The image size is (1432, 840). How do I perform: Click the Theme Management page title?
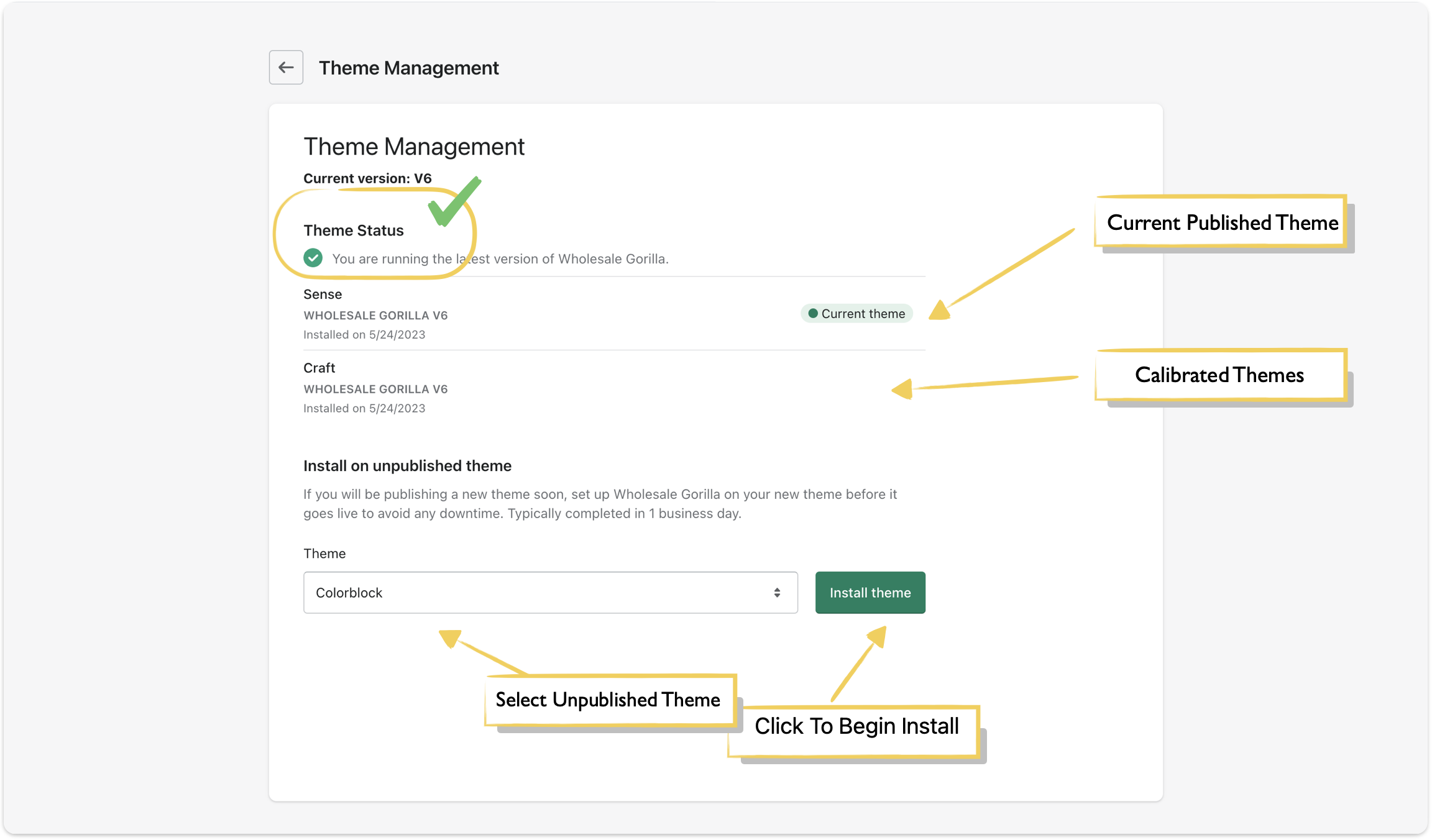click(x=408, y=68)
